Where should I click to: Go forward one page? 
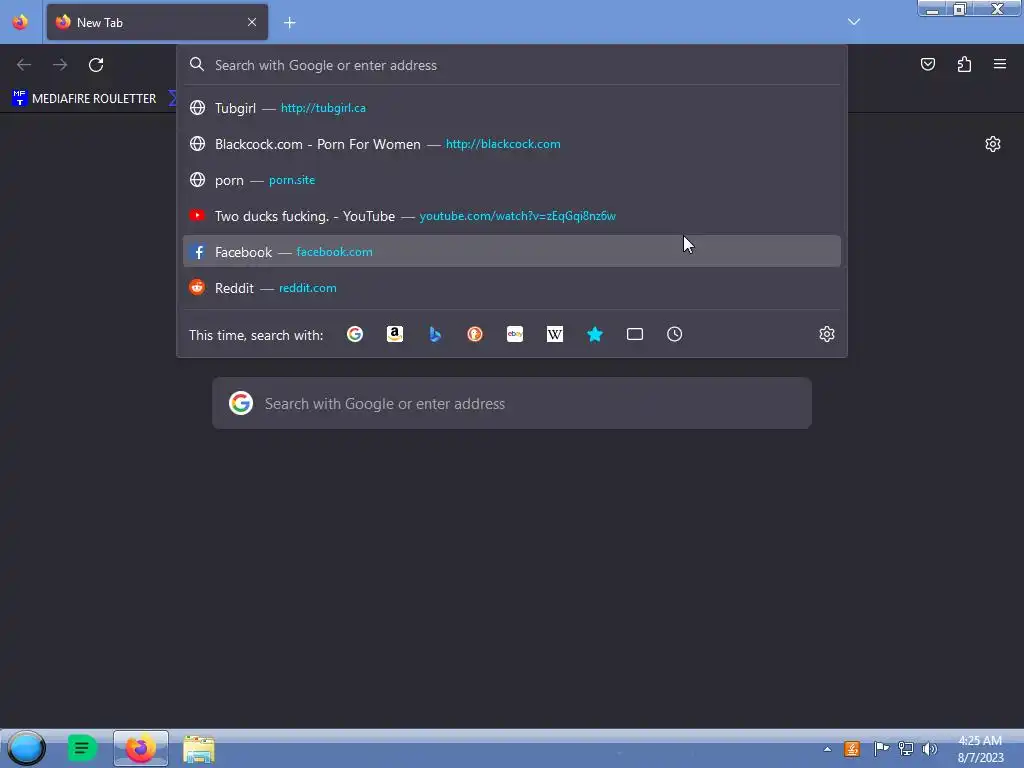60,65
